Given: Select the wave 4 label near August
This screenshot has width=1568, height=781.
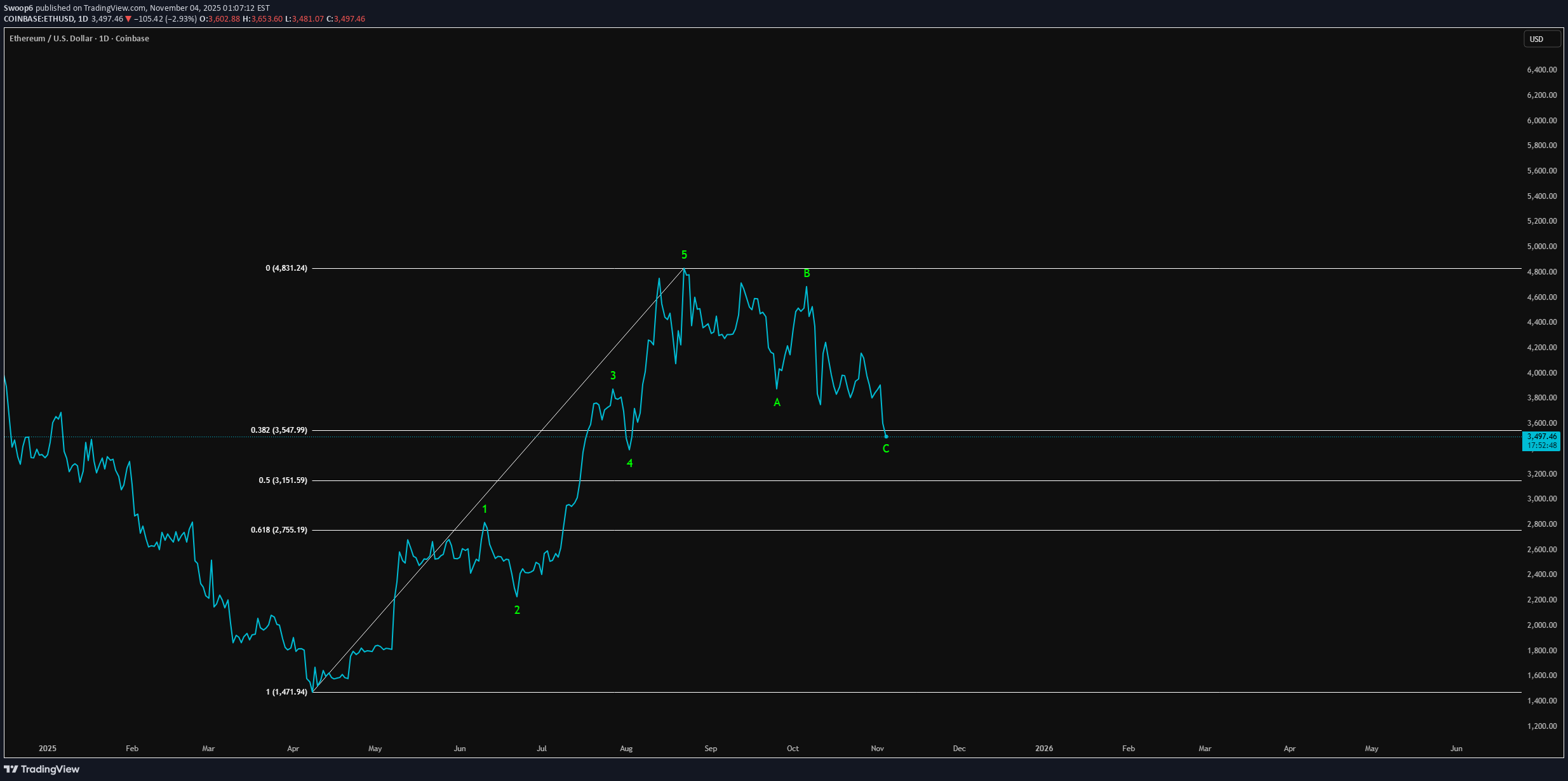Looking at the screenshot, I should coord(629,463).
